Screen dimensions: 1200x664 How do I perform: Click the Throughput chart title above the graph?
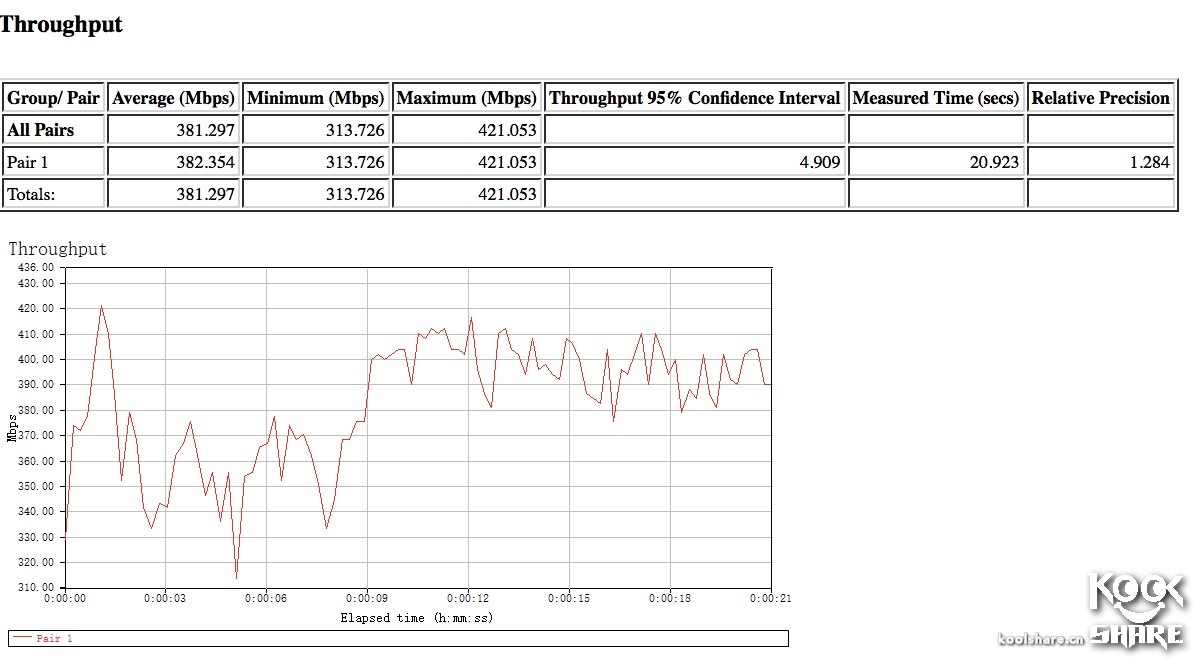tap(58, 249)
